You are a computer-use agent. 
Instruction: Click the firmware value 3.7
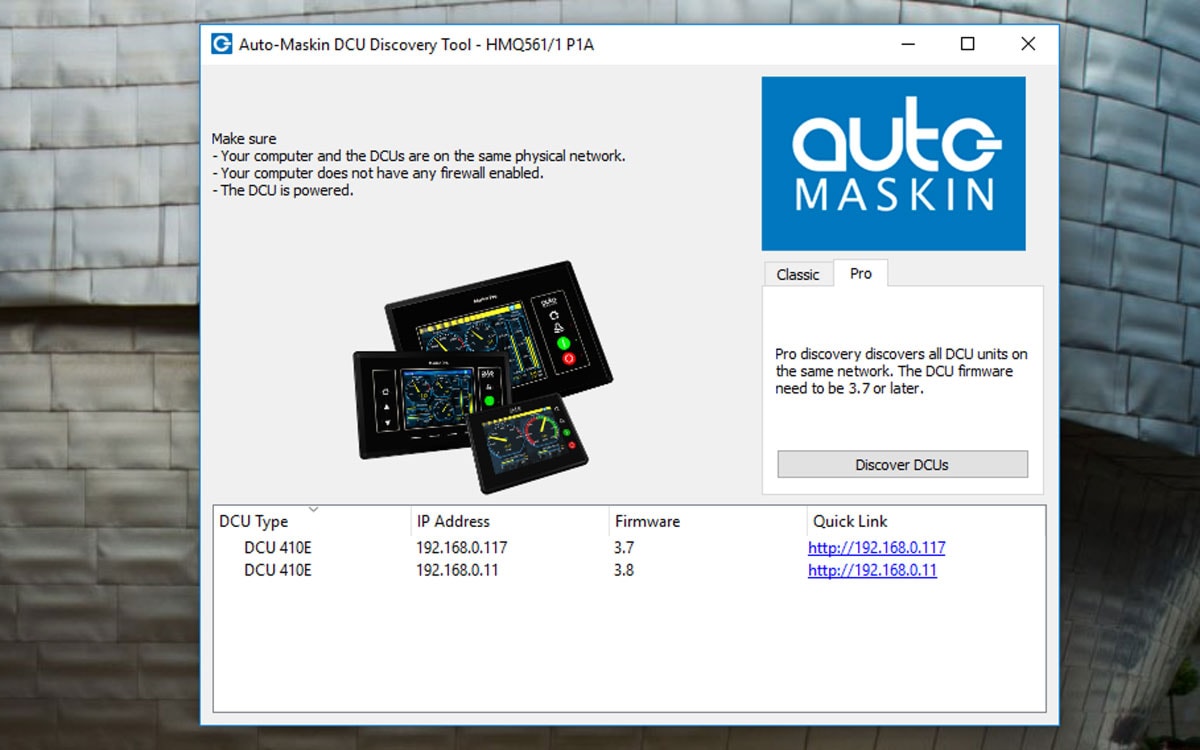624,548
